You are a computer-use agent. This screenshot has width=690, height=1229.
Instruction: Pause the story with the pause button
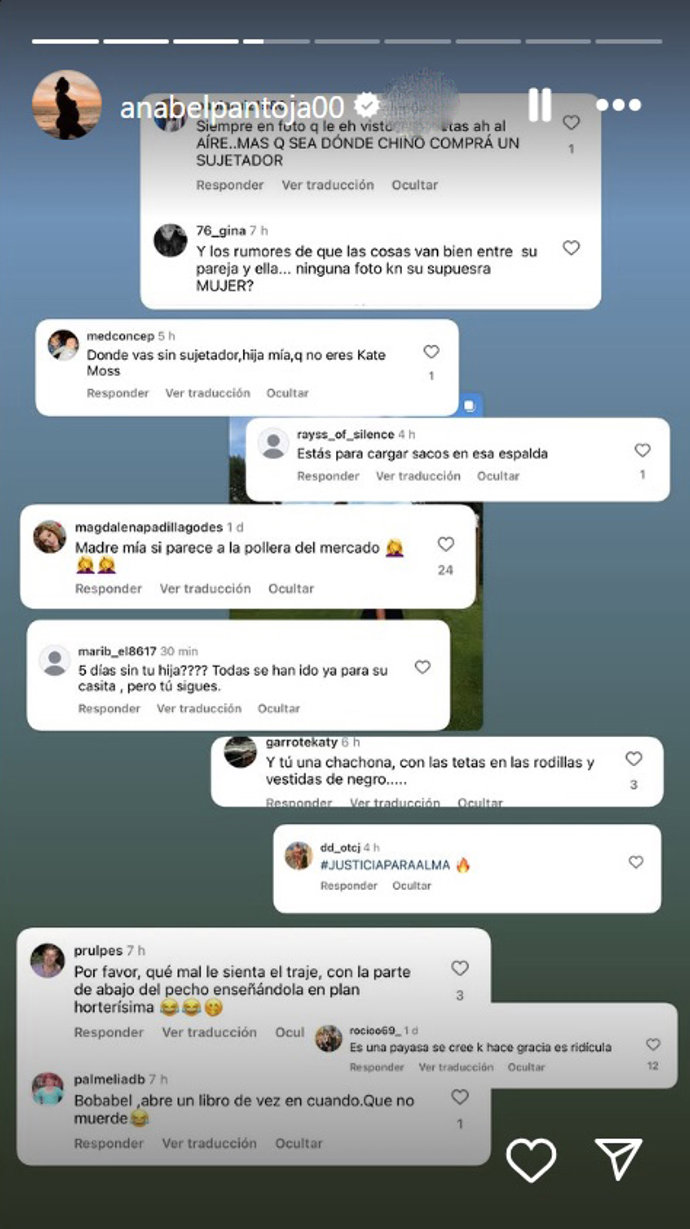[x=540, y=105]
